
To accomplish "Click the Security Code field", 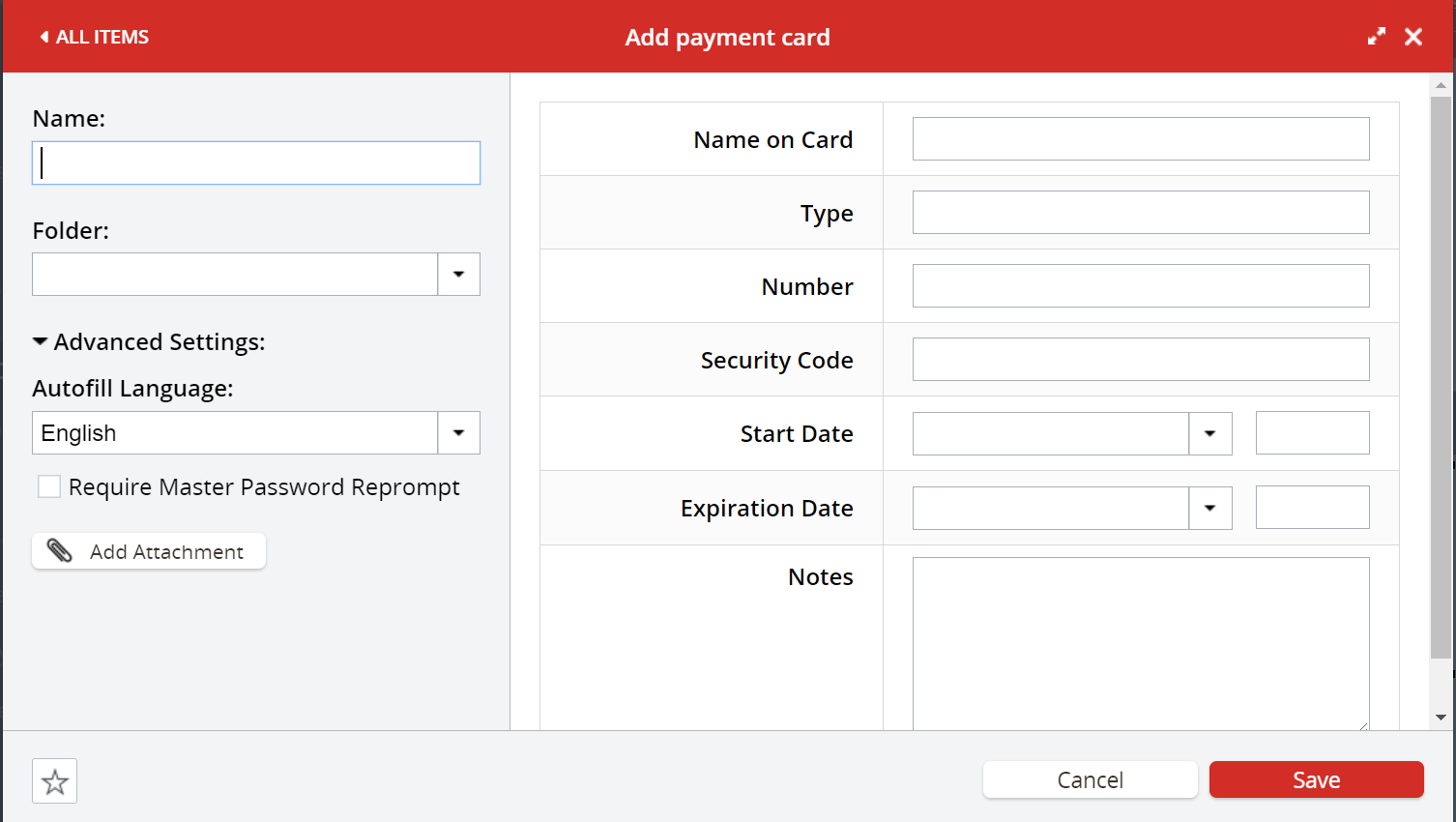I will tap(1141, 359).
